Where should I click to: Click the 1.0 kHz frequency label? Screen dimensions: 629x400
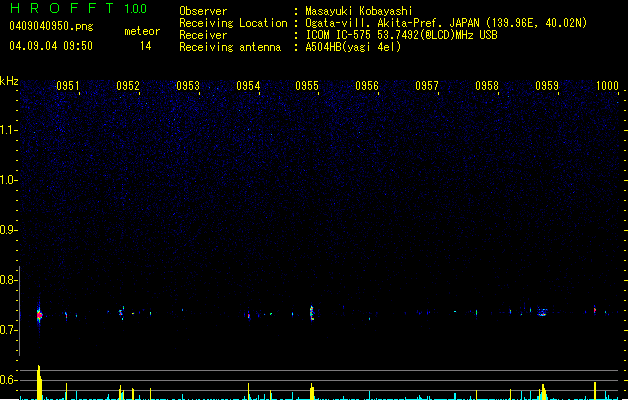(8, 180)
